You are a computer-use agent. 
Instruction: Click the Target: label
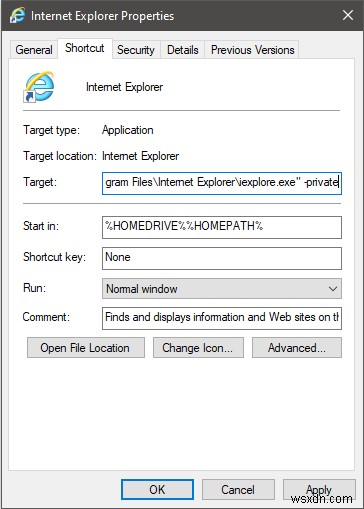[40, 182]
